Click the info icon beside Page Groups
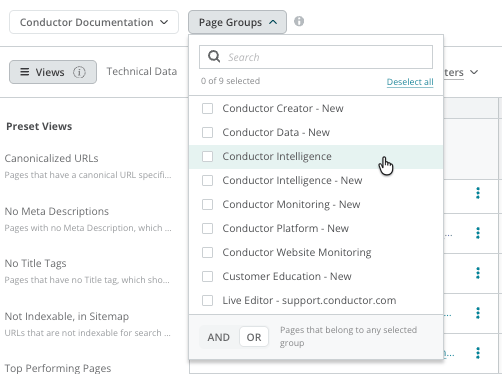The image size is (502, 374). [299, 21]
